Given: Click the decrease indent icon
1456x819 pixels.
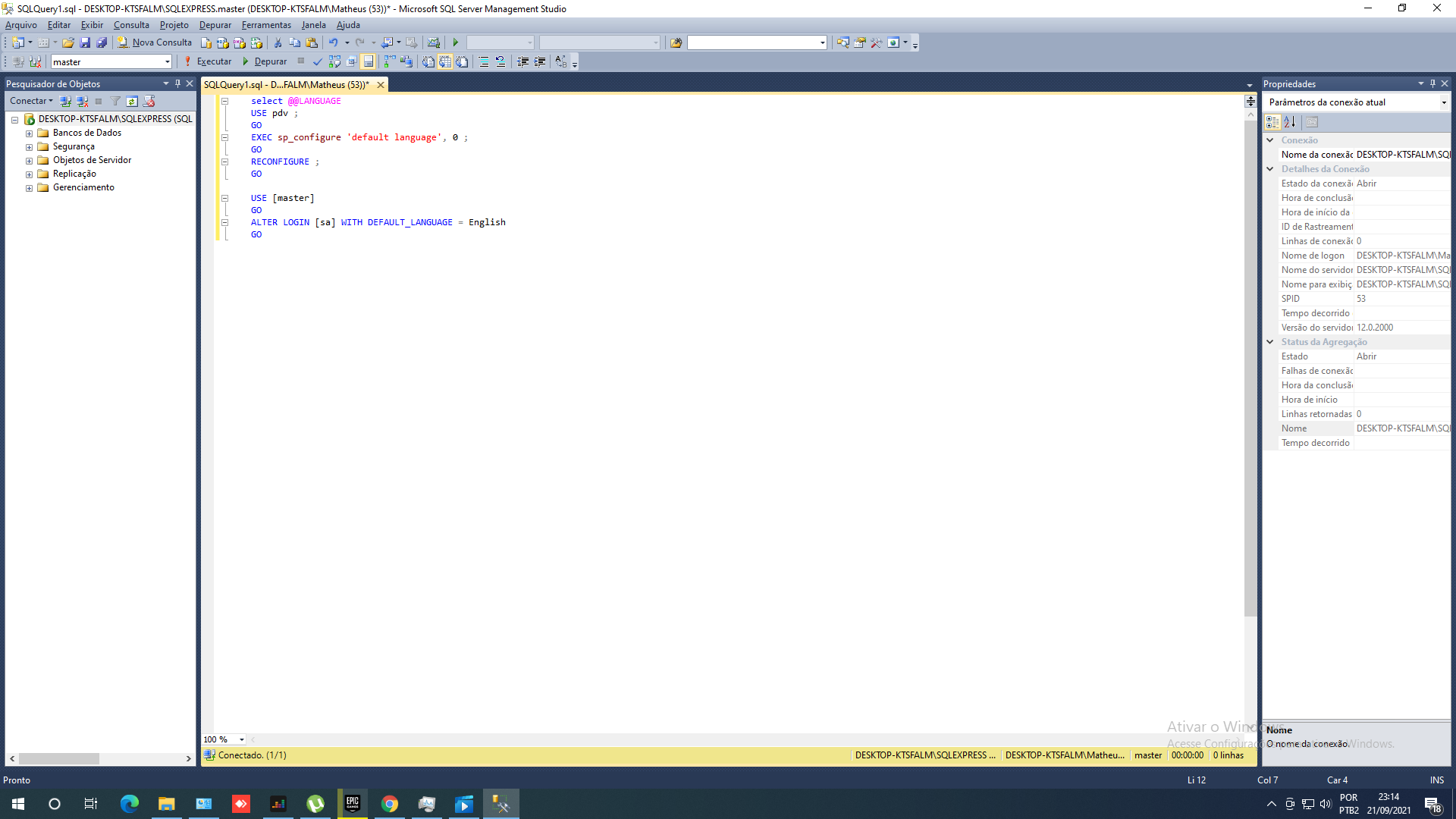Looking at the screenshot, I should (523, 61).
